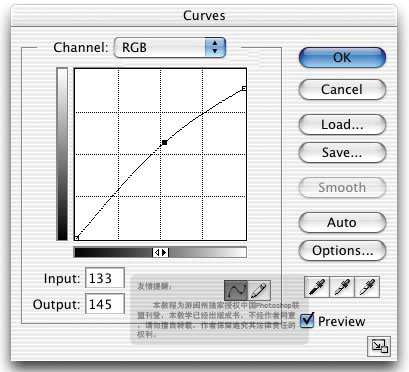This screenshot has width=409, height=372.
Task: Select the white point eyedropper
Action: [367, 287]
